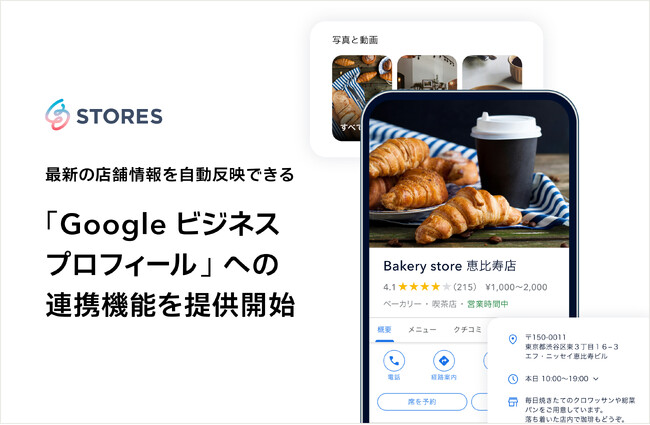Switch to the メニュー tab

(x=422, y=330)
